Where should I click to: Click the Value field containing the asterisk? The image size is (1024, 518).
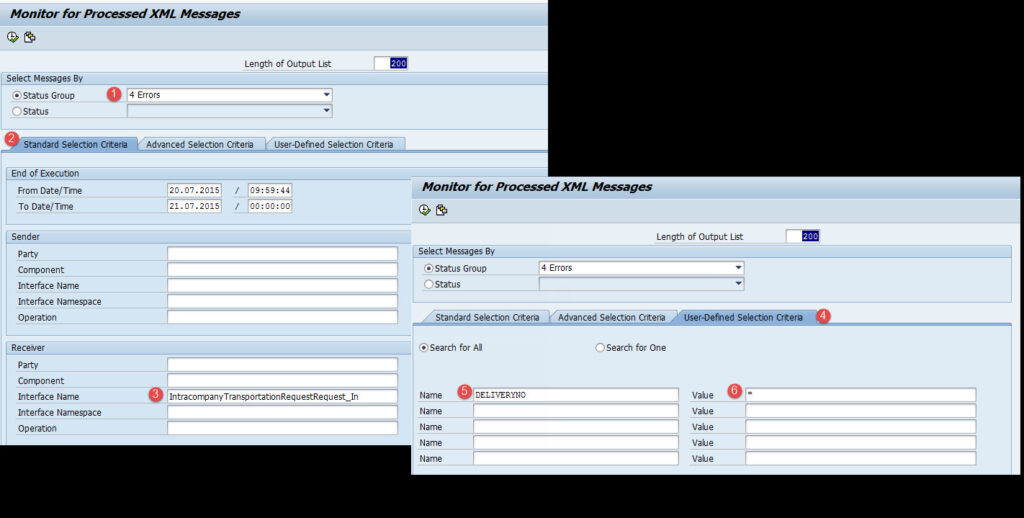(x=860, y=395)
